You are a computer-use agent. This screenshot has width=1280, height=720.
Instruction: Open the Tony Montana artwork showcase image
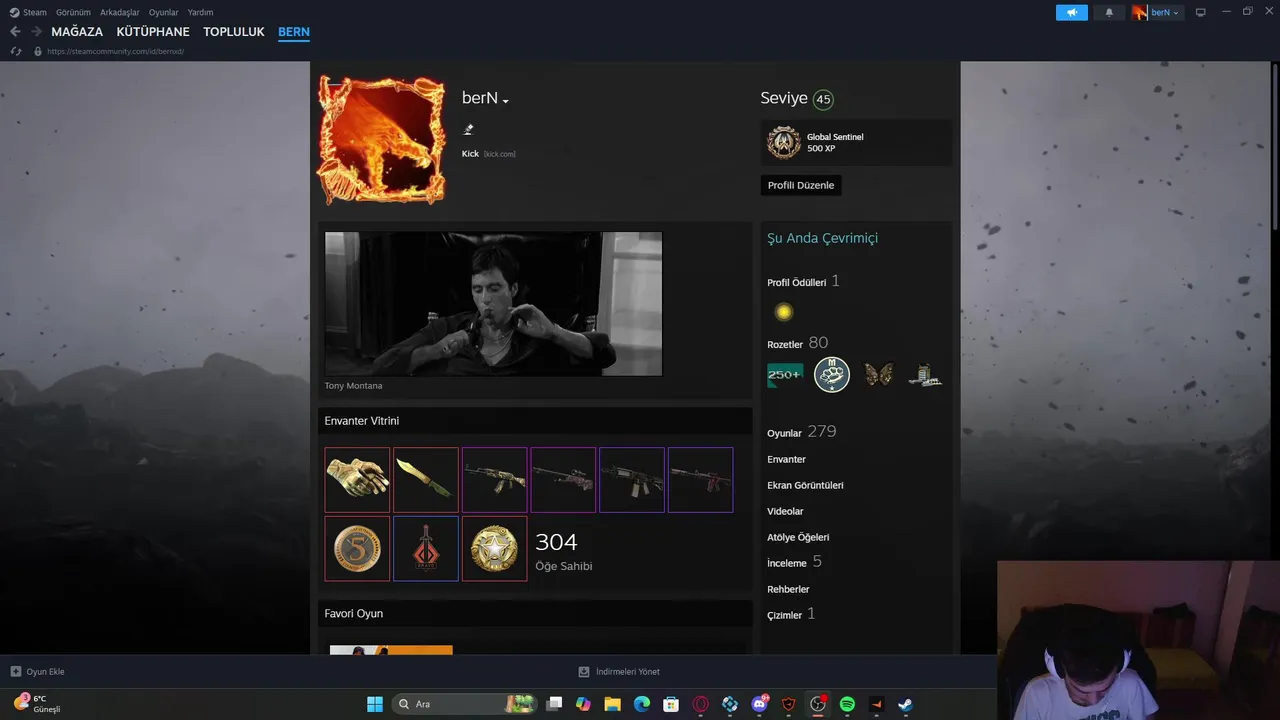[x=493, y=304]
